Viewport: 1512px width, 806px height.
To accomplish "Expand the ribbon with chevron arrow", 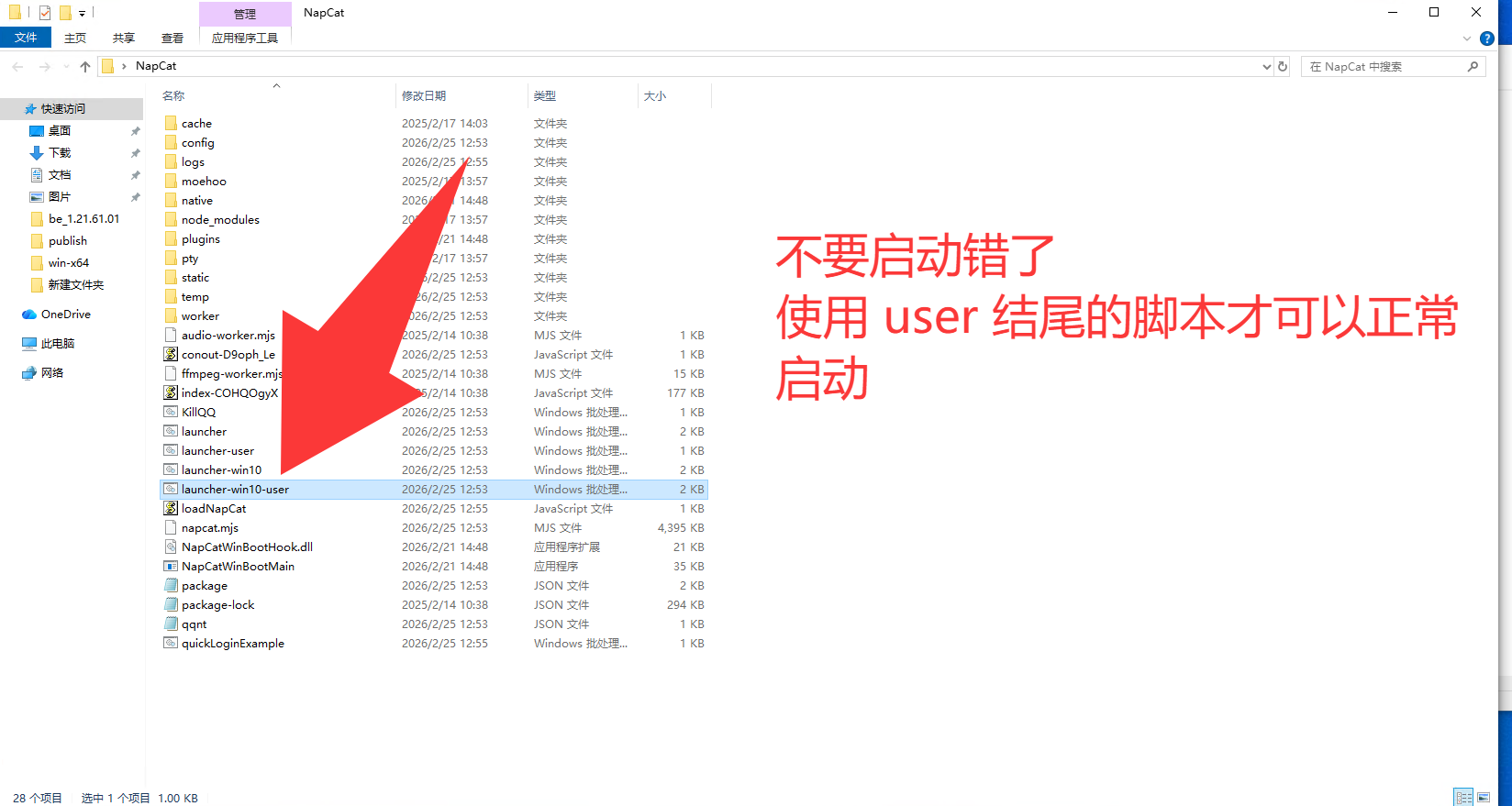I will 1466,39.
